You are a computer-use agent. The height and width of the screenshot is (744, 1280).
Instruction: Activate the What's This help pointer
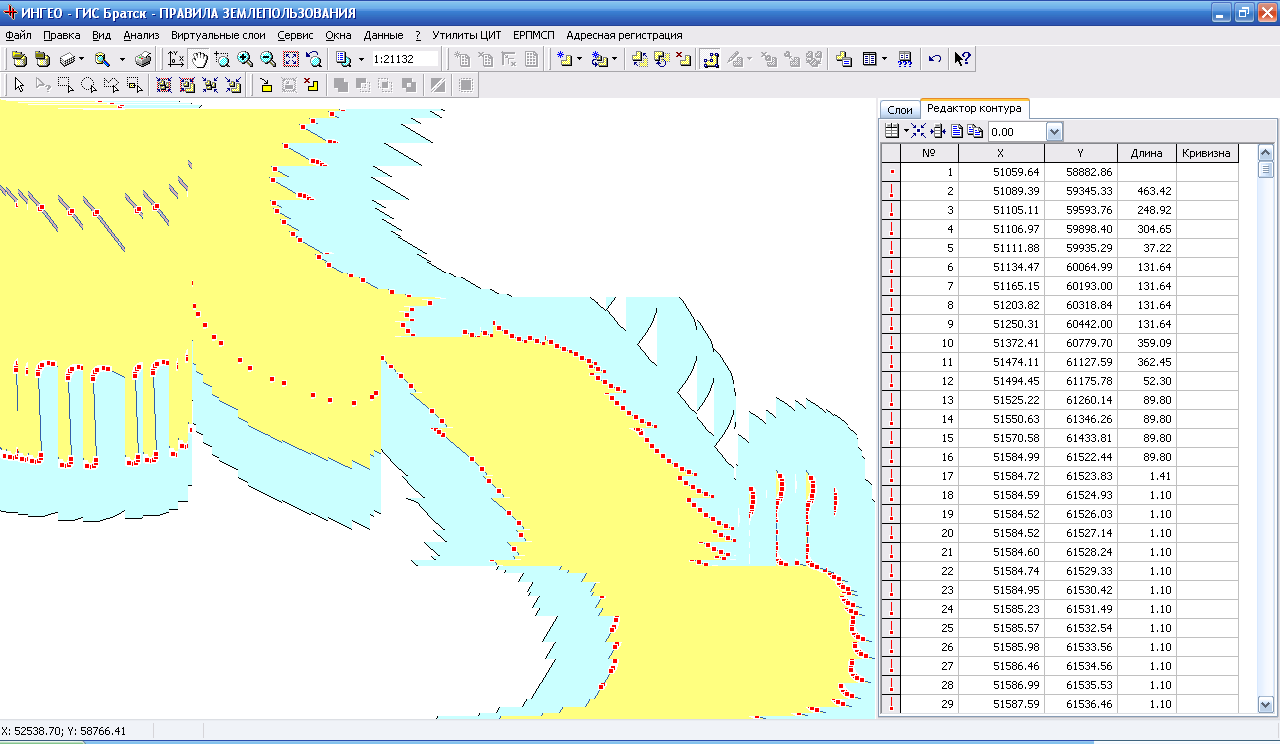[x=962, y=59]
